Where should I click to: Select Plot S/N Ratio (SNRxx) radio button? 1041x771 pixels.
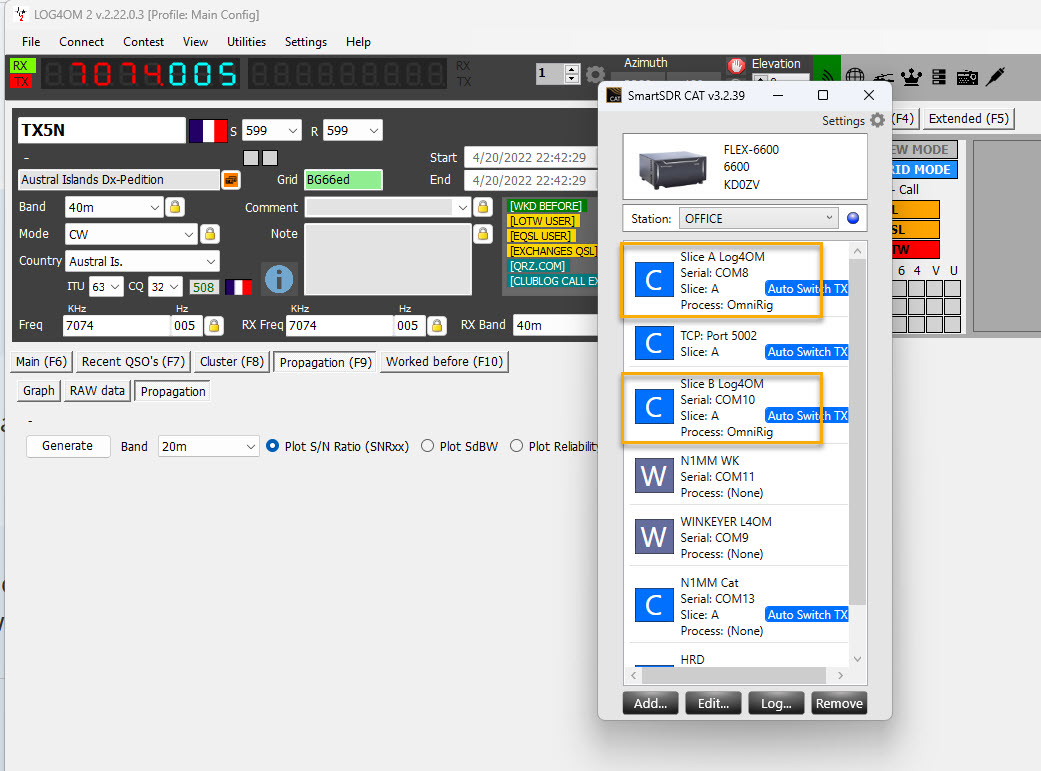(x=272, y=446)
